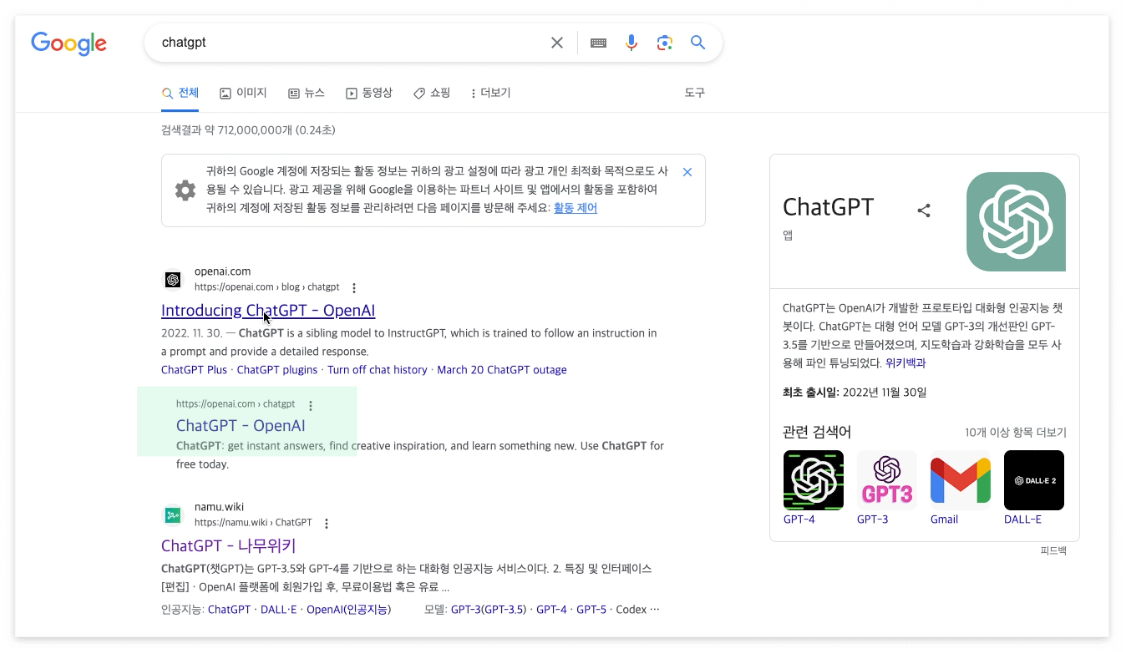
Task: Click the 관련 검색어 heading
Action: point(816,432)
